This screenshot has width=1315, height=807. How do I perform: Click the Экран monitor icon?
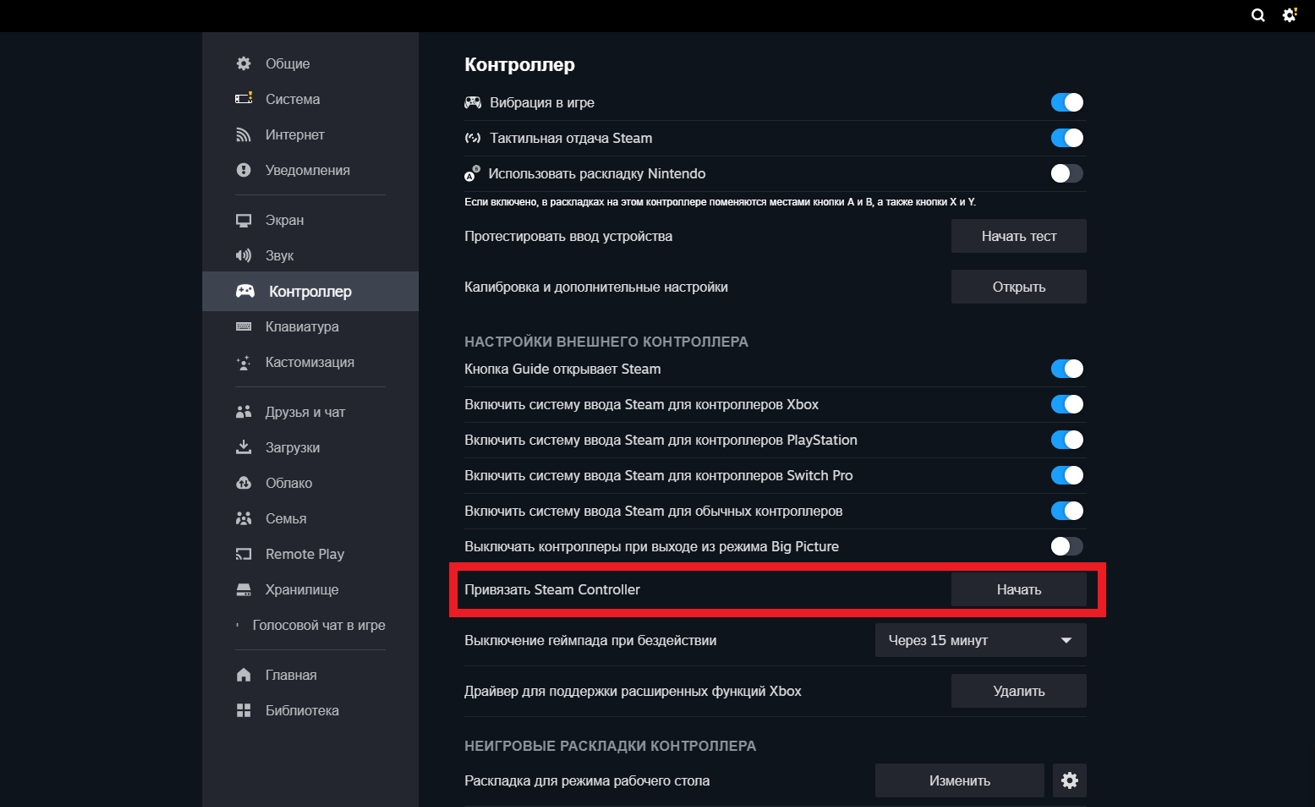click(x=244, y=220)
